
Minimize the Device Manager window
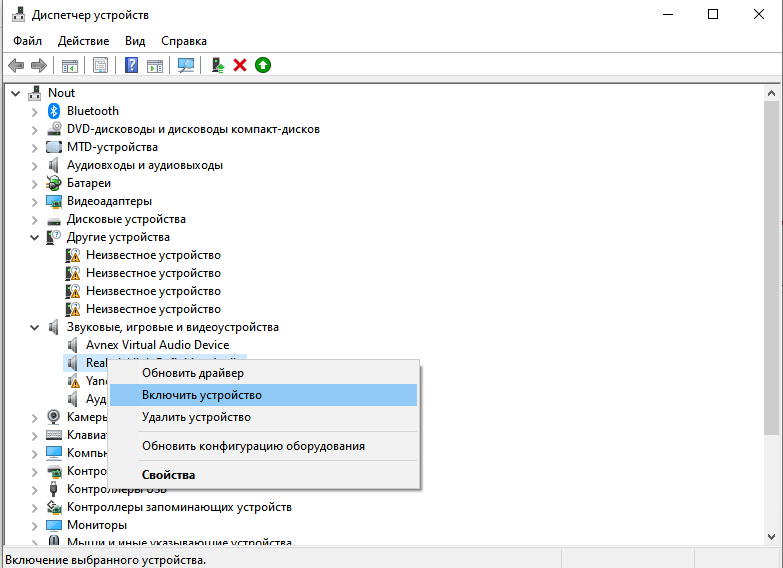click(668, 14)
